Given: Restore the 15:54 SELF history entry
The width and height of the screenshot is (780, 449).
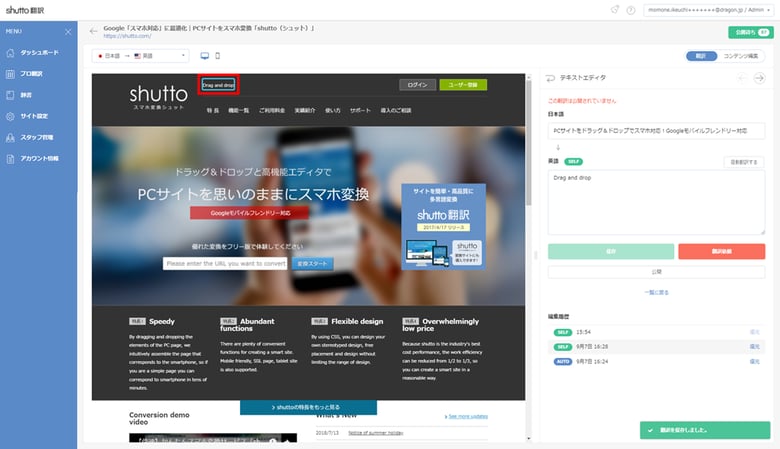Looking at the screenshot, I should coord(754,332).
